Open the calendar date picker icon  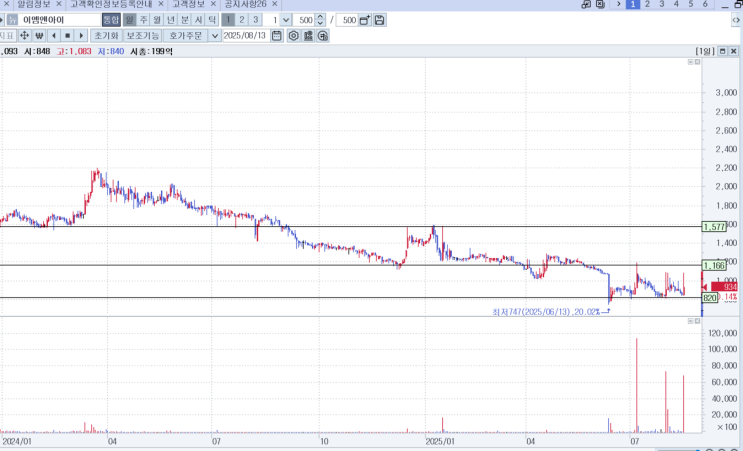pos(277,36)
